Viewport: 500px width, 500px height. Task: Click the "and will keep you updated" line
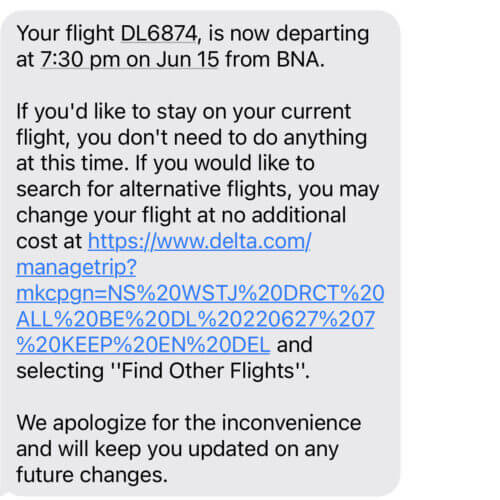click(177, 449)
